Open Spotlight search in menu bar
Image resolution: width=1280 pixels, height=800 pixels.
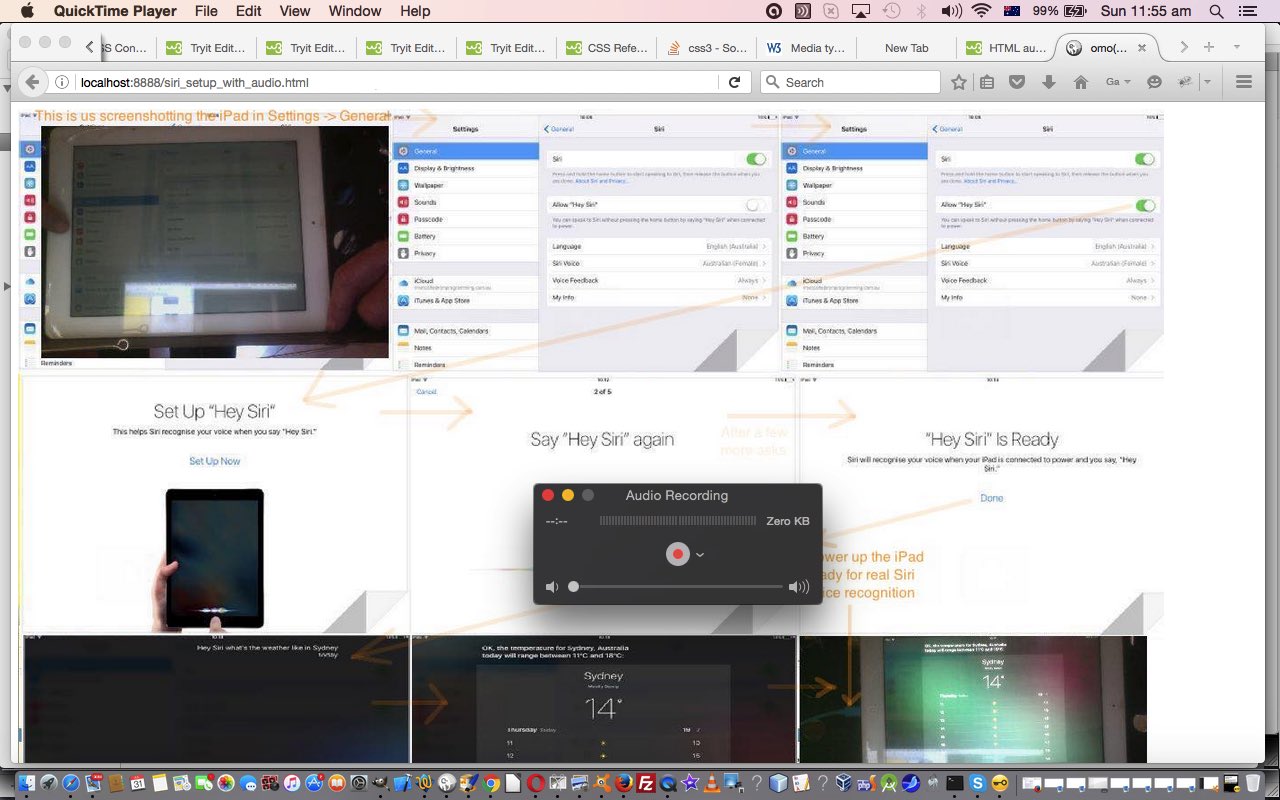click(x=1216, y=11)
